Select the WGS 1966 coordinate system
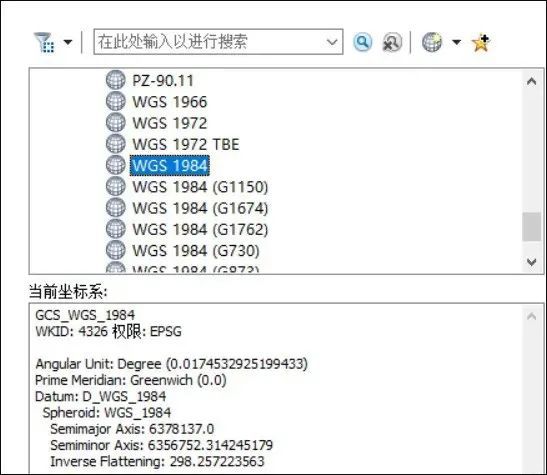The width and height of the screenshot is (547, 475). [170, 102]
